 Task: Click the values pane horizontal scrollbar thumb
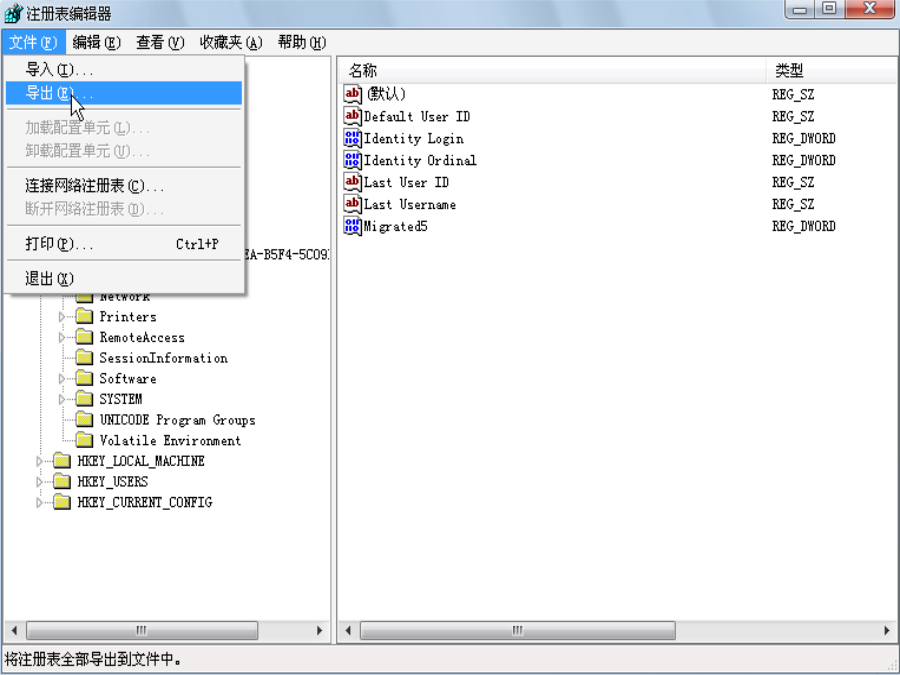pyautogui.click(x=518, y=630)
